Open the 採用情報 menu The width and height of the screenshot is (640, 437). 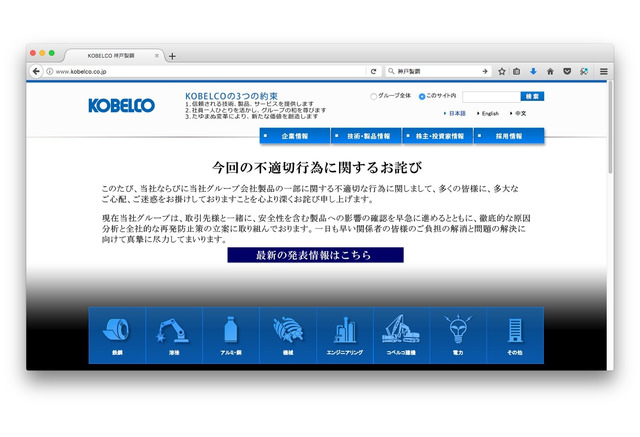pos(509,136)
